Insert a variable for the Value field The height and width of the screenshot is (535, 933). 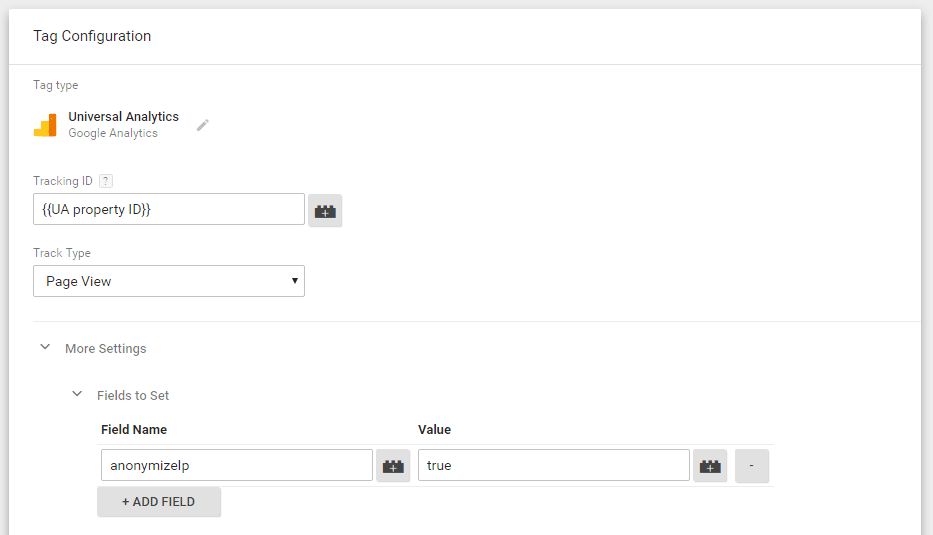710,466
